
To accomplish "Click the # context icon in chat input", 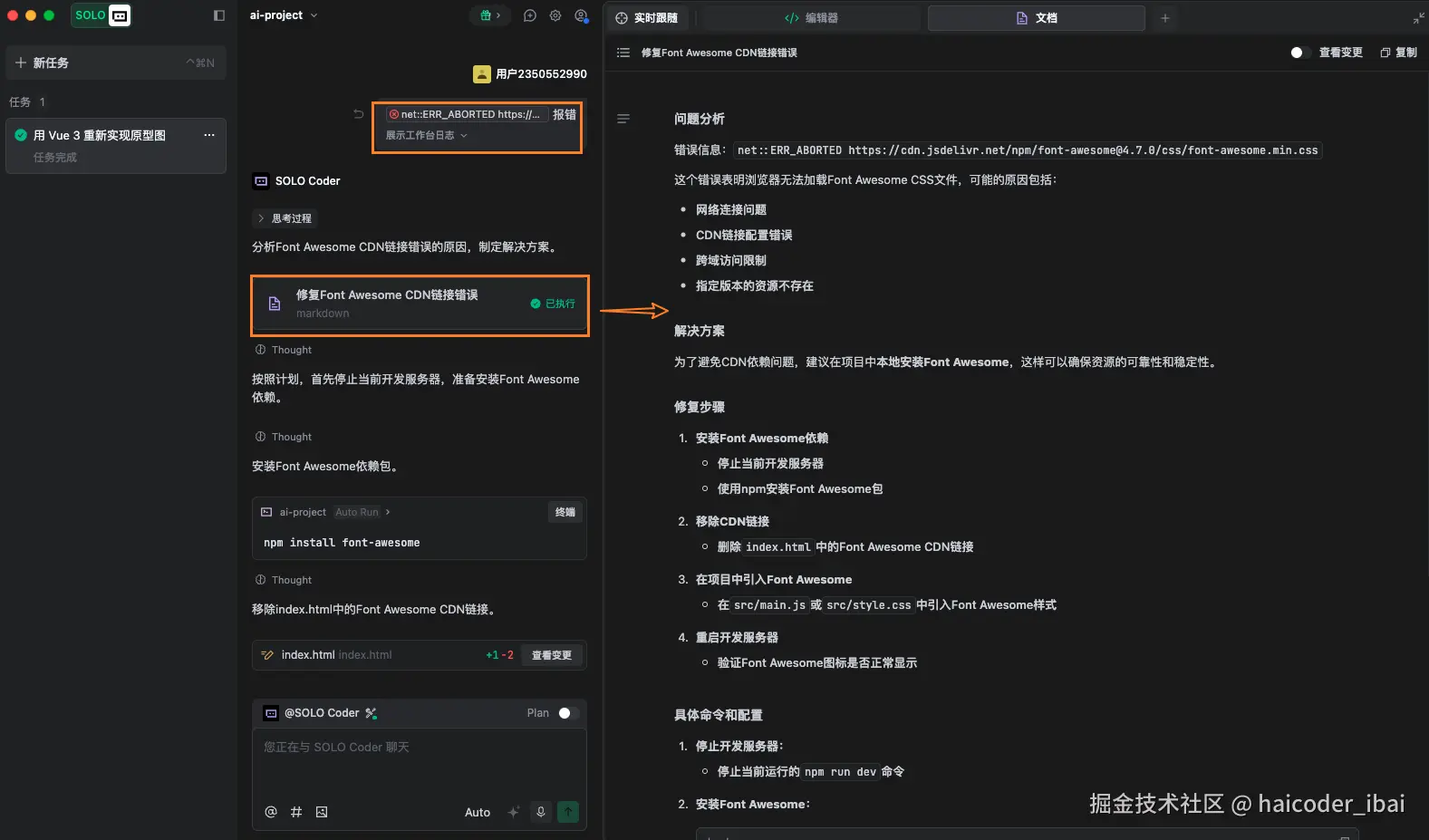I will [x=296, y=812].
